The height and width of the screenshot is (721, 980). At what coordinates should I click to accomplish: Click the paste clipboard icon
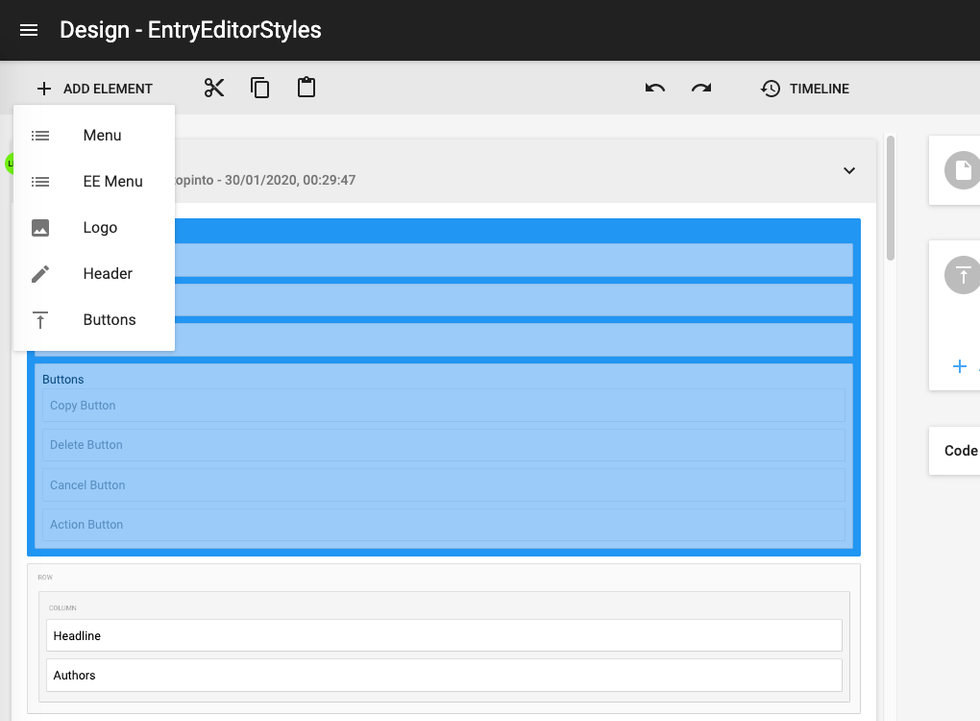(x=306, y=88)
